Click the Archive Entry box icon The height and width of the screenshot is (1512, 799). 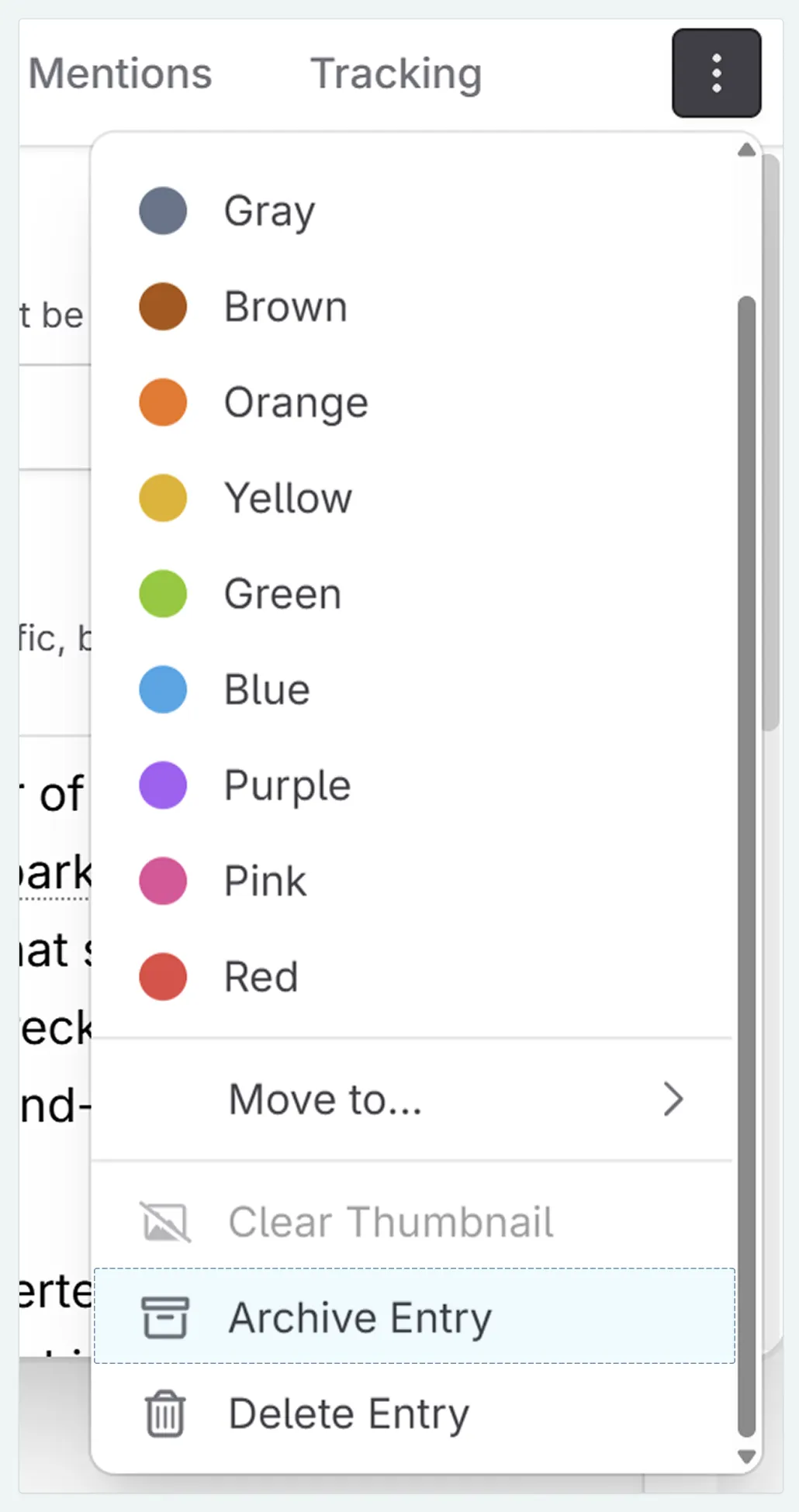[165, 1317]
